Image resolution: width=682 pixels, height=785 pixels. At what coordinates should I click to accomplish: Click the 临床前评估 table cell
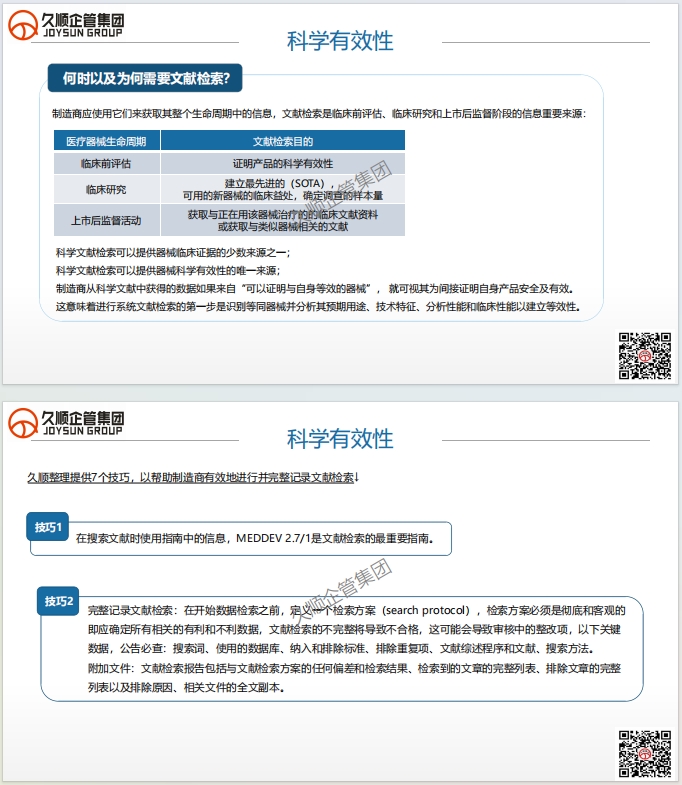coord(107,163)
